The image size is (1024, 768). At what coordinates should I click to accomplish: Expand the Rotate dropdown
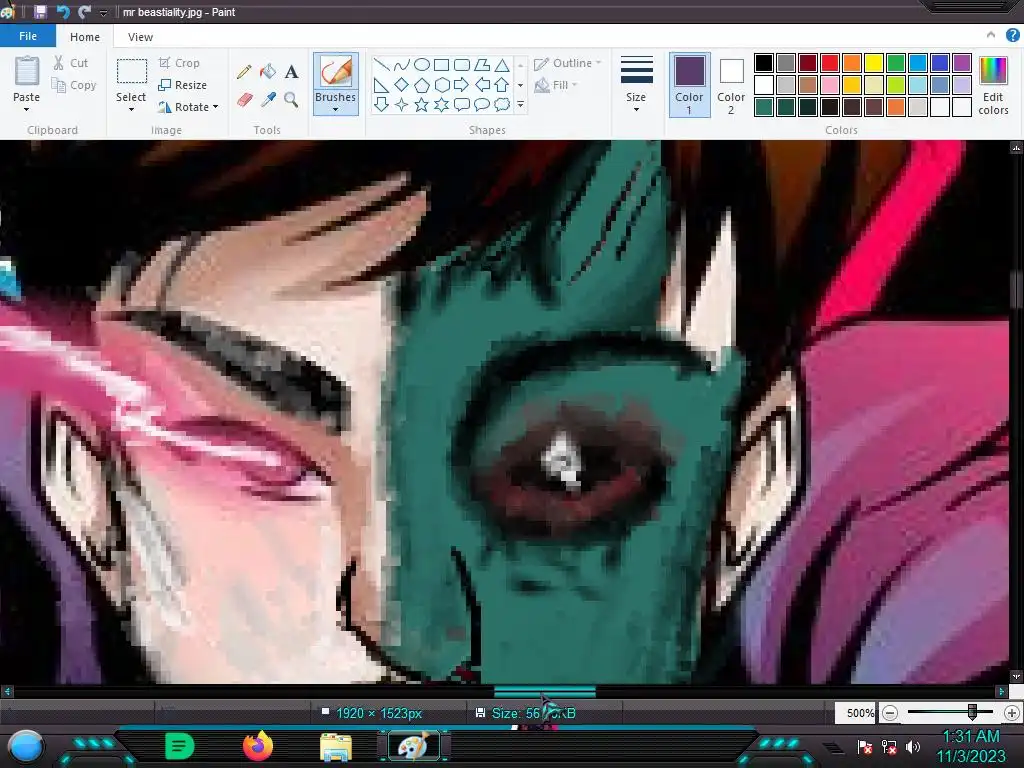pyautogui.click(x=216, y=106)
